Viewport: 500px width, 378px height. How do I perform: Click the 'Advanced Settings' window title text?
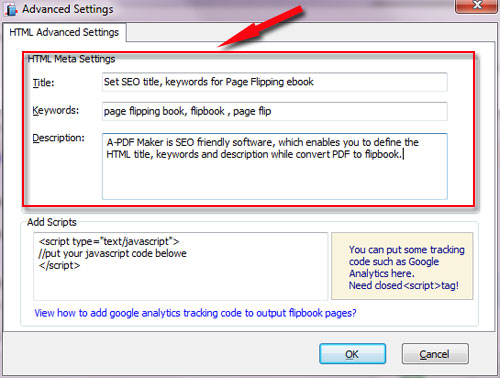[x=68, y=9]
